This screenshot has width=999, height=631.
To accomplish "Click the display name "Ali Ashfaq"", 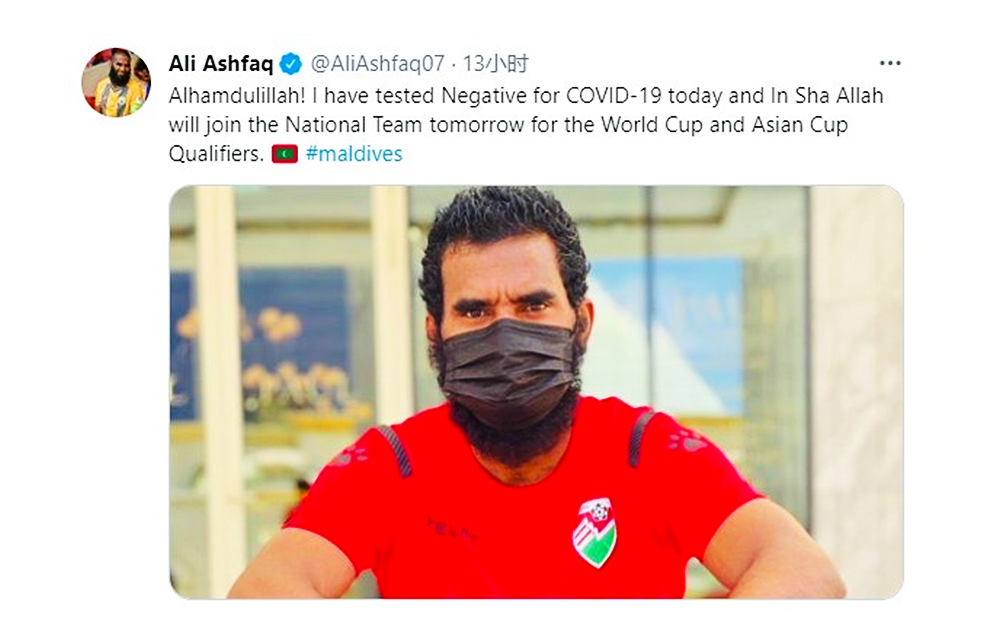I will pos(220,64).
